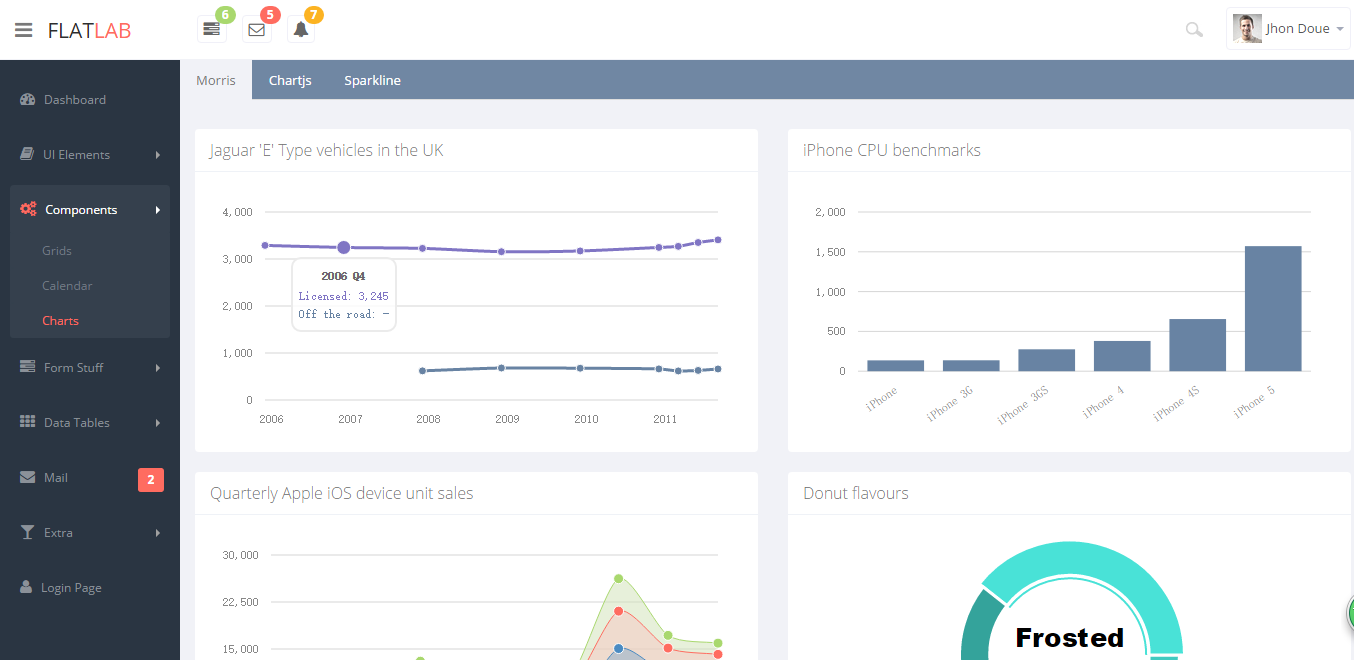Image resolution: width=1354 pixels, height=660 pixels.
Task: Switch to the Sparkline tab
Action: (x=372, y=80)
